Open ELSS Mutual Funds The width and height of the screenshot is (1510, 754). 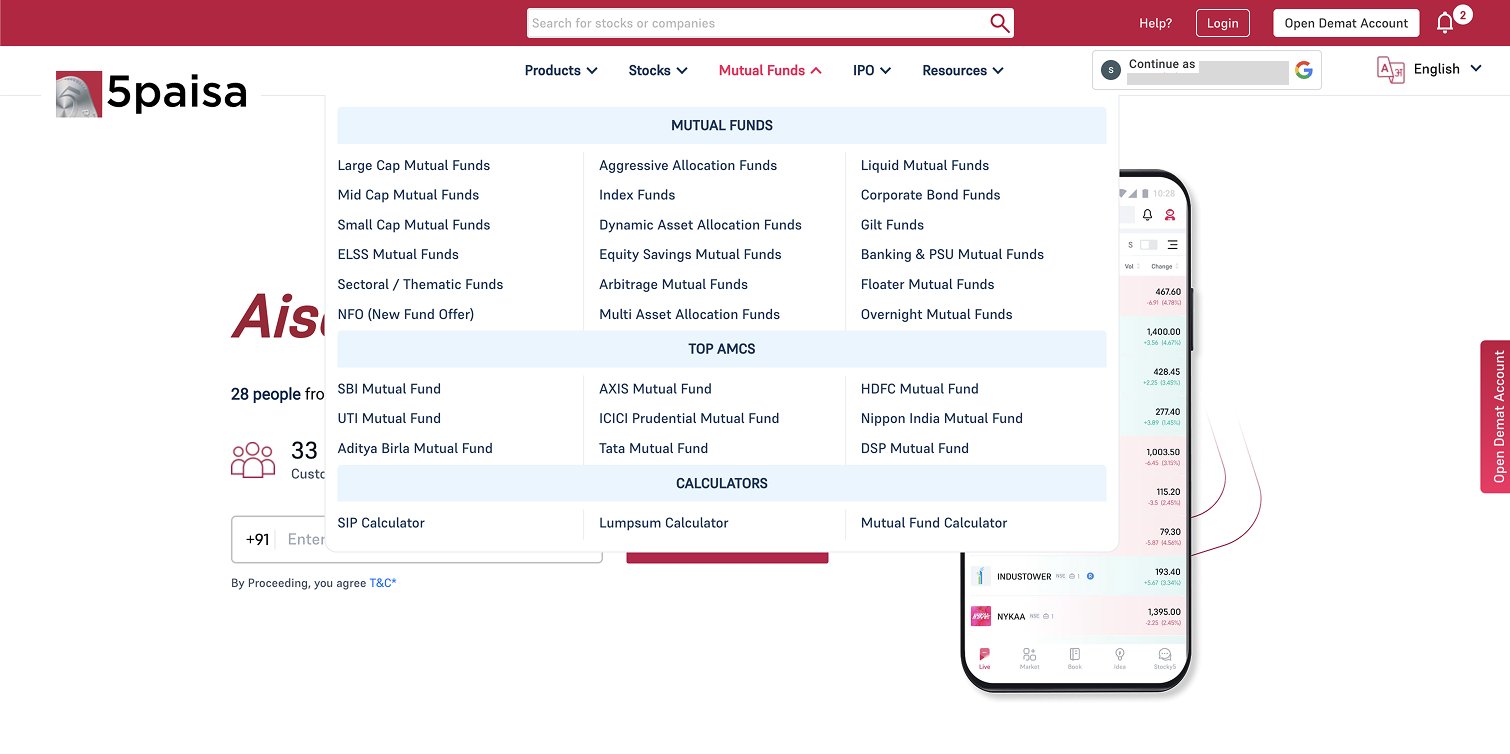pyautogui.click(x=398, y=254)
